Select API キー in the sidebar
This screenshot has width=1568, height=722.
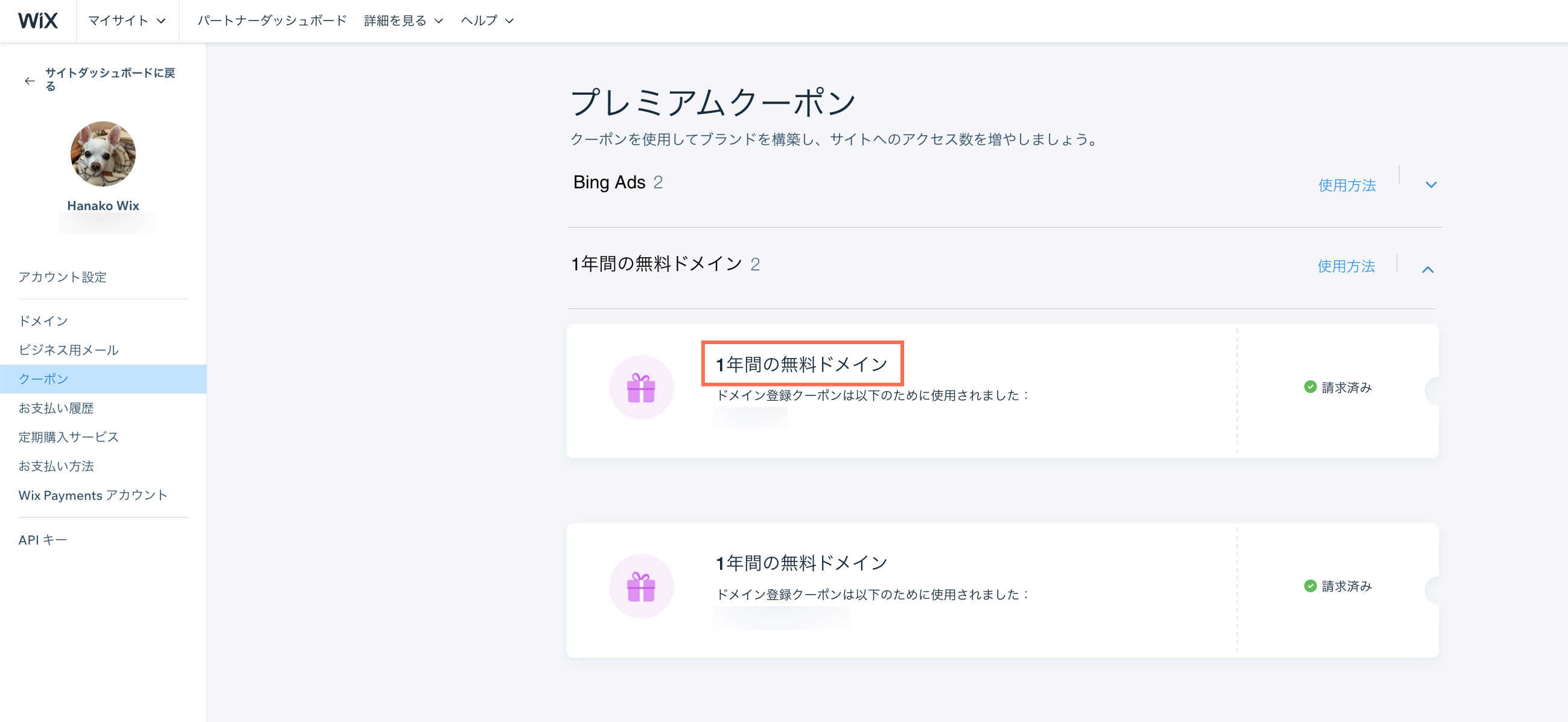[x=42, y=538]
